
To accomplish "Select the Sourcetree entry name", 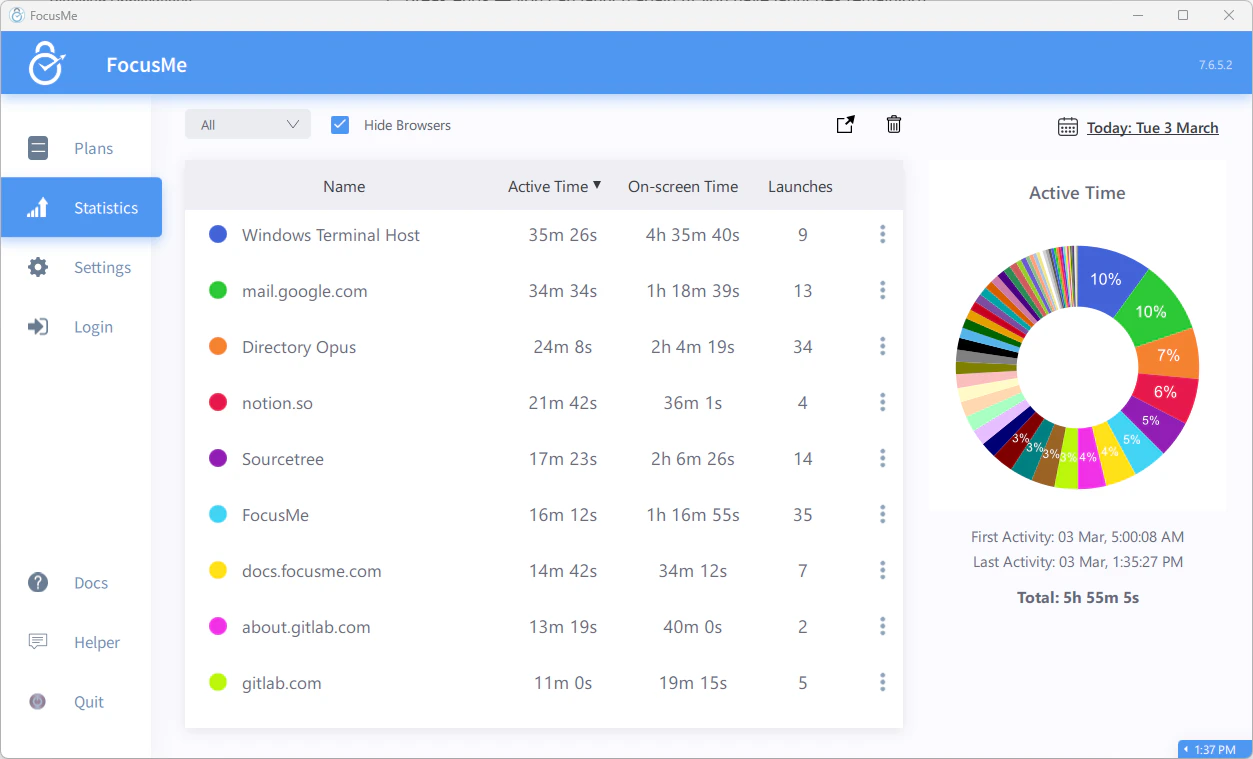I will click(x=283, y=459).
